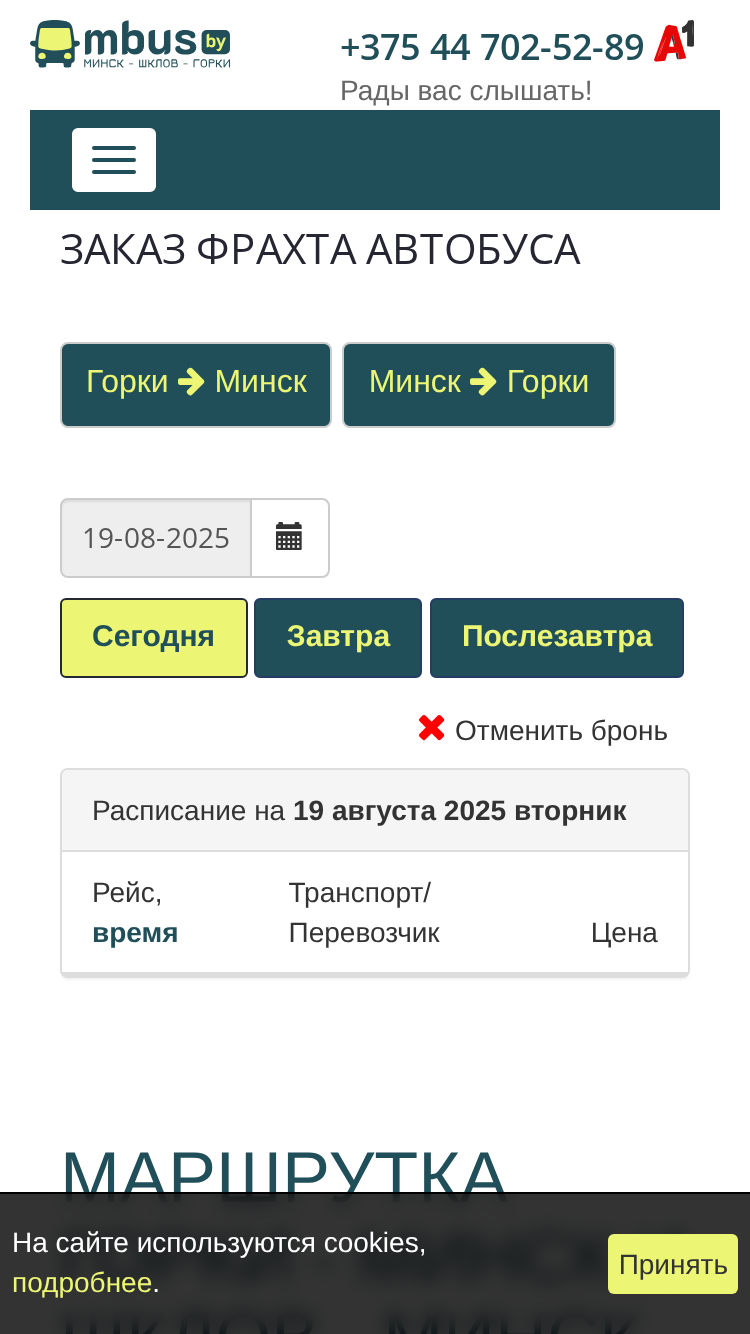This screenshot has width=750, height=1334.
Task: Select the Сегодня day option
Action: (154, 638)
